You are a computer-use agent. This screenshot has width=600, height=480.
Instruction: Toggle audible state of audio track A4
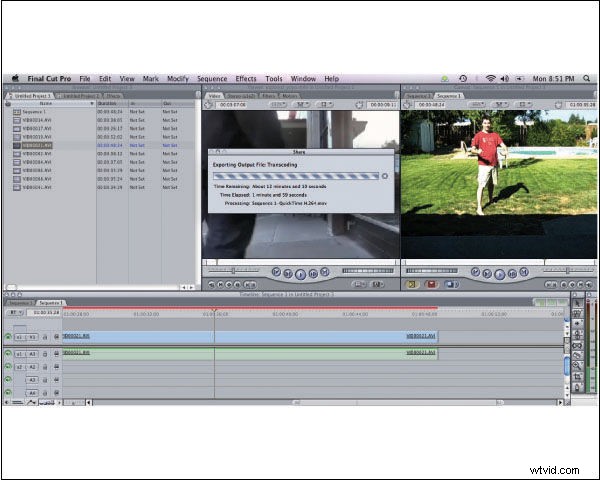click(x=8, y=393)
